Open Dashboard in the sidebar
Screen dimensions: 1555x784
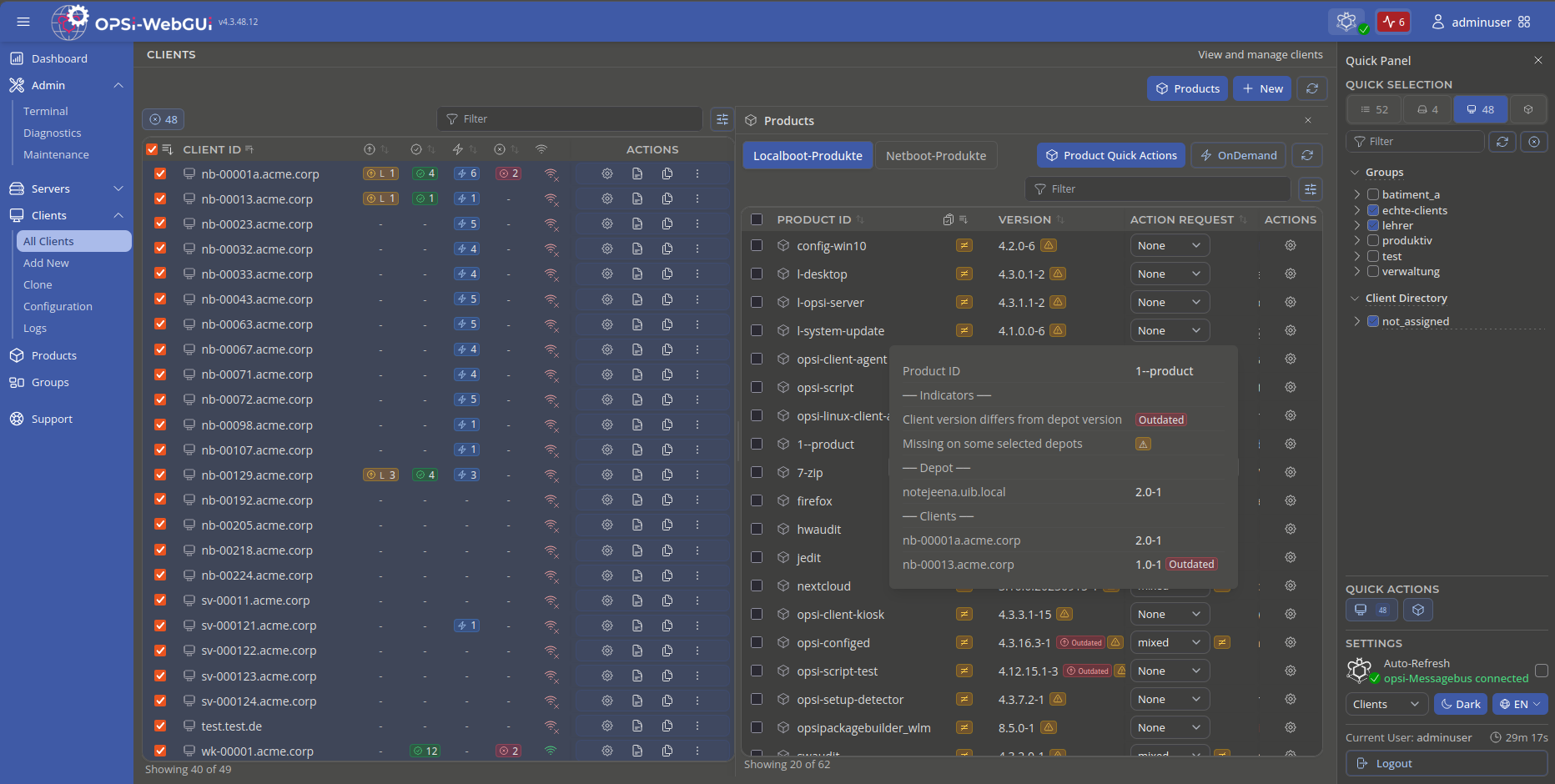58,58
